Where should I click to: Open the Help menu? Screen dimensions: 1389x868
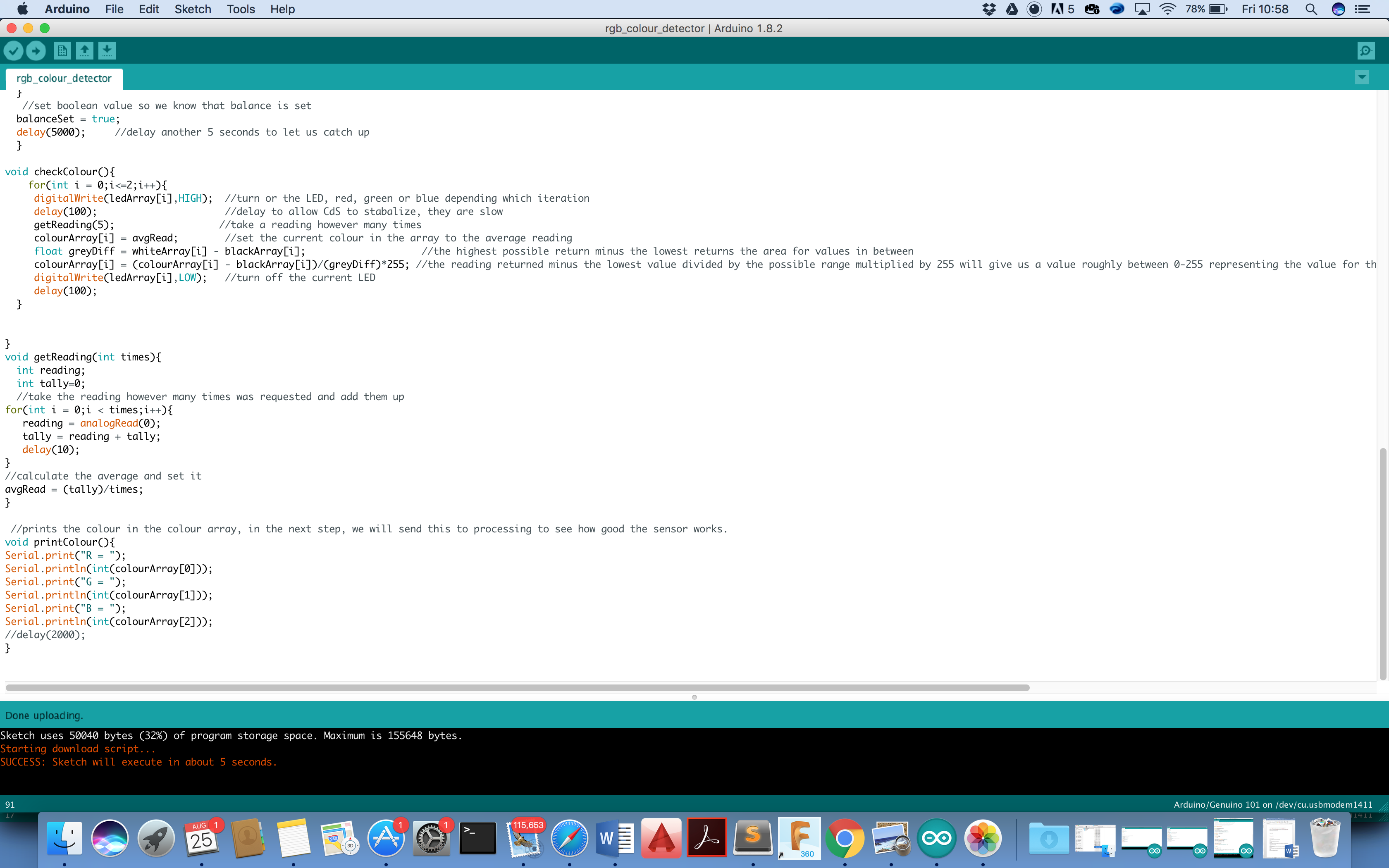coord(282,9)
